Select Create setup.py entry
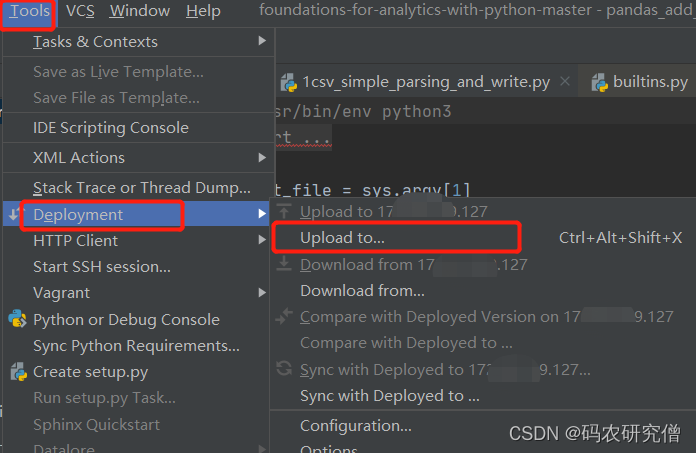This screenshot has height=453, width=696. (x=136, y=372)
